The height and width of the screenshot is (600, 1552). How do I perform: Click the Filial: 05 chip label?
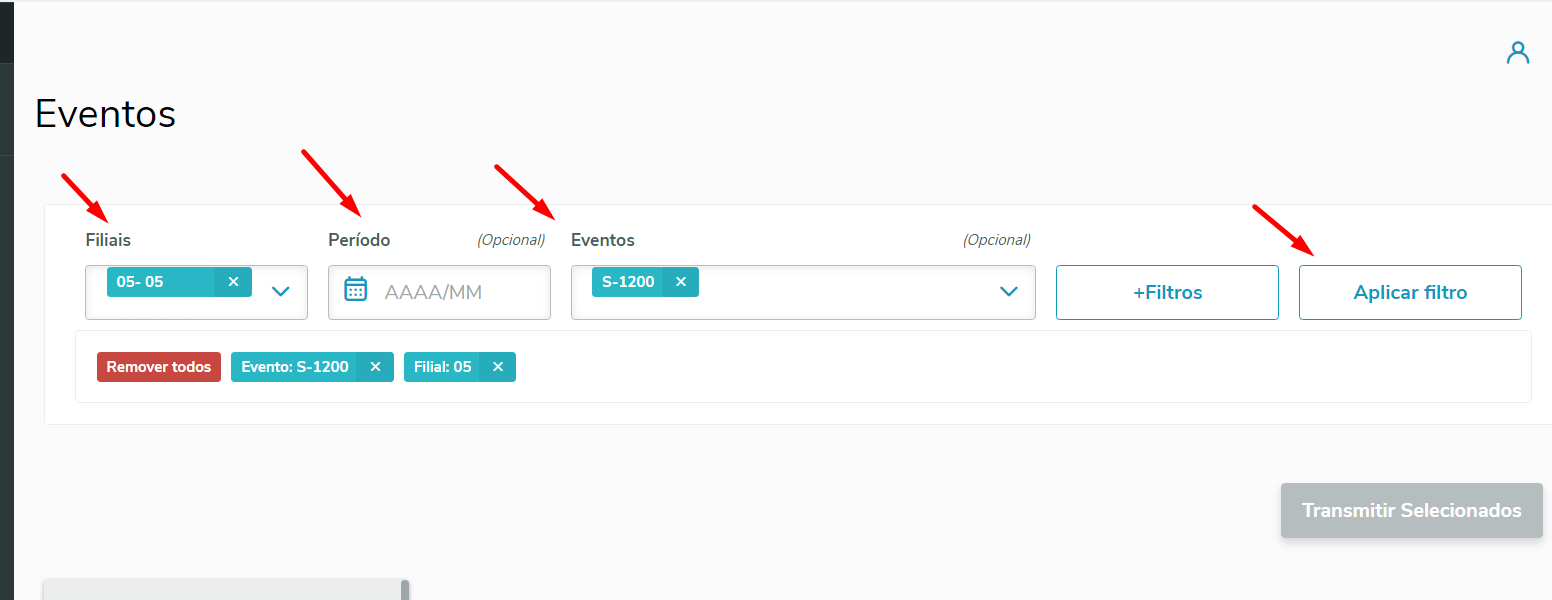click(442, 367)
